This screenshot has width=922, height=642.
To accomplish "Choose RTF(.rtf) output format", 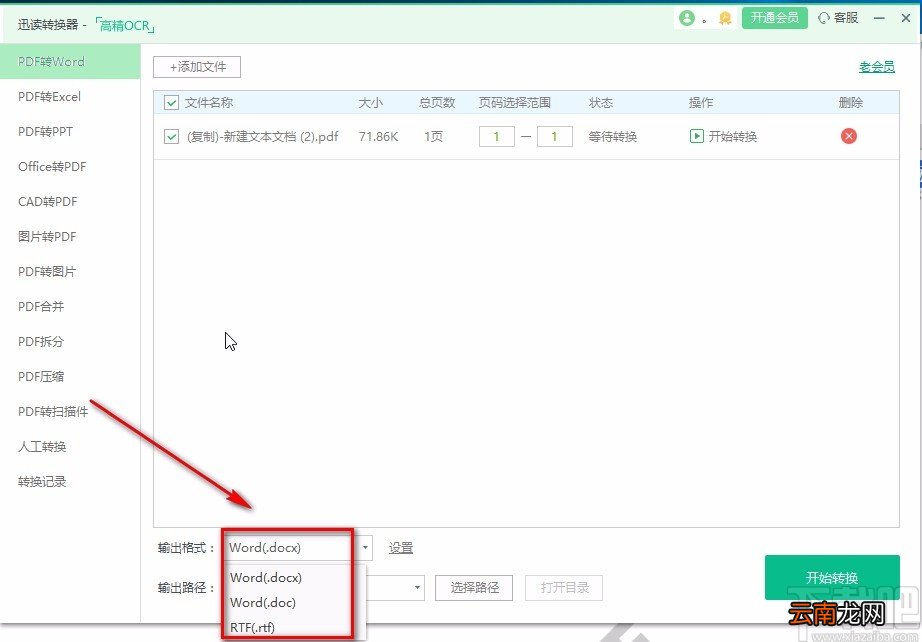I will (x=252, y=627).
